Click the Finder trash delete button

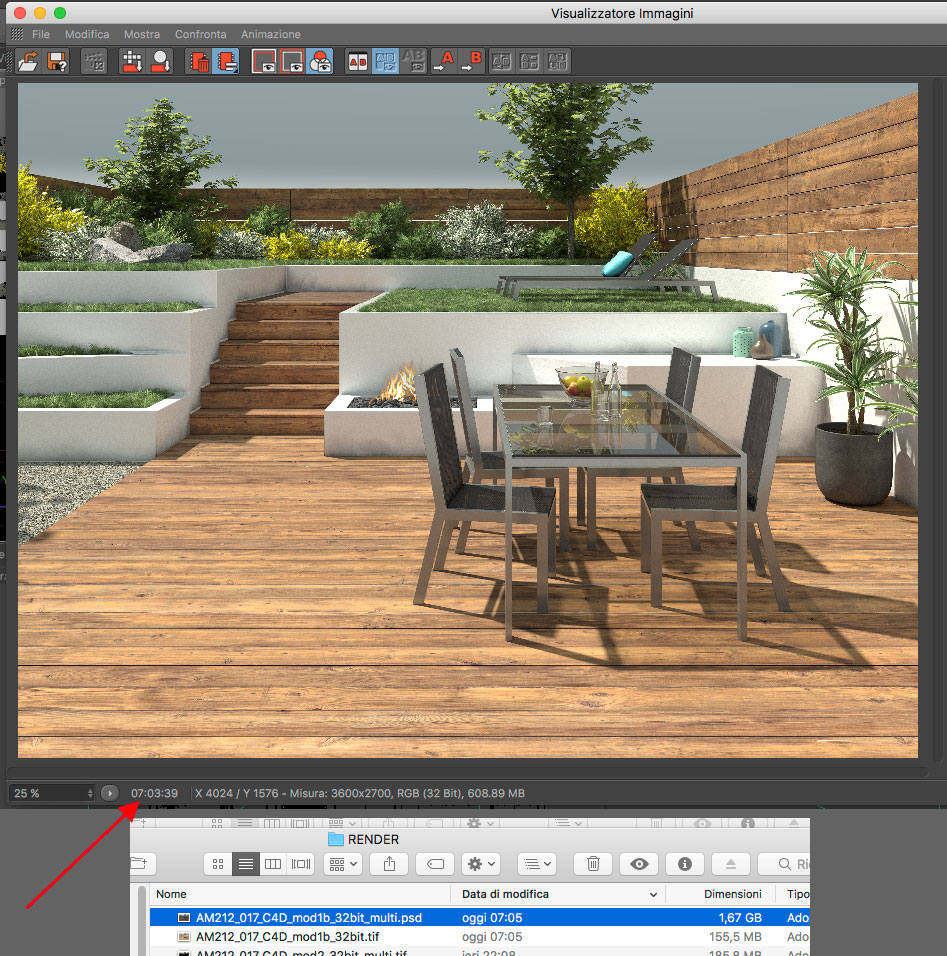tap(593, 864)
